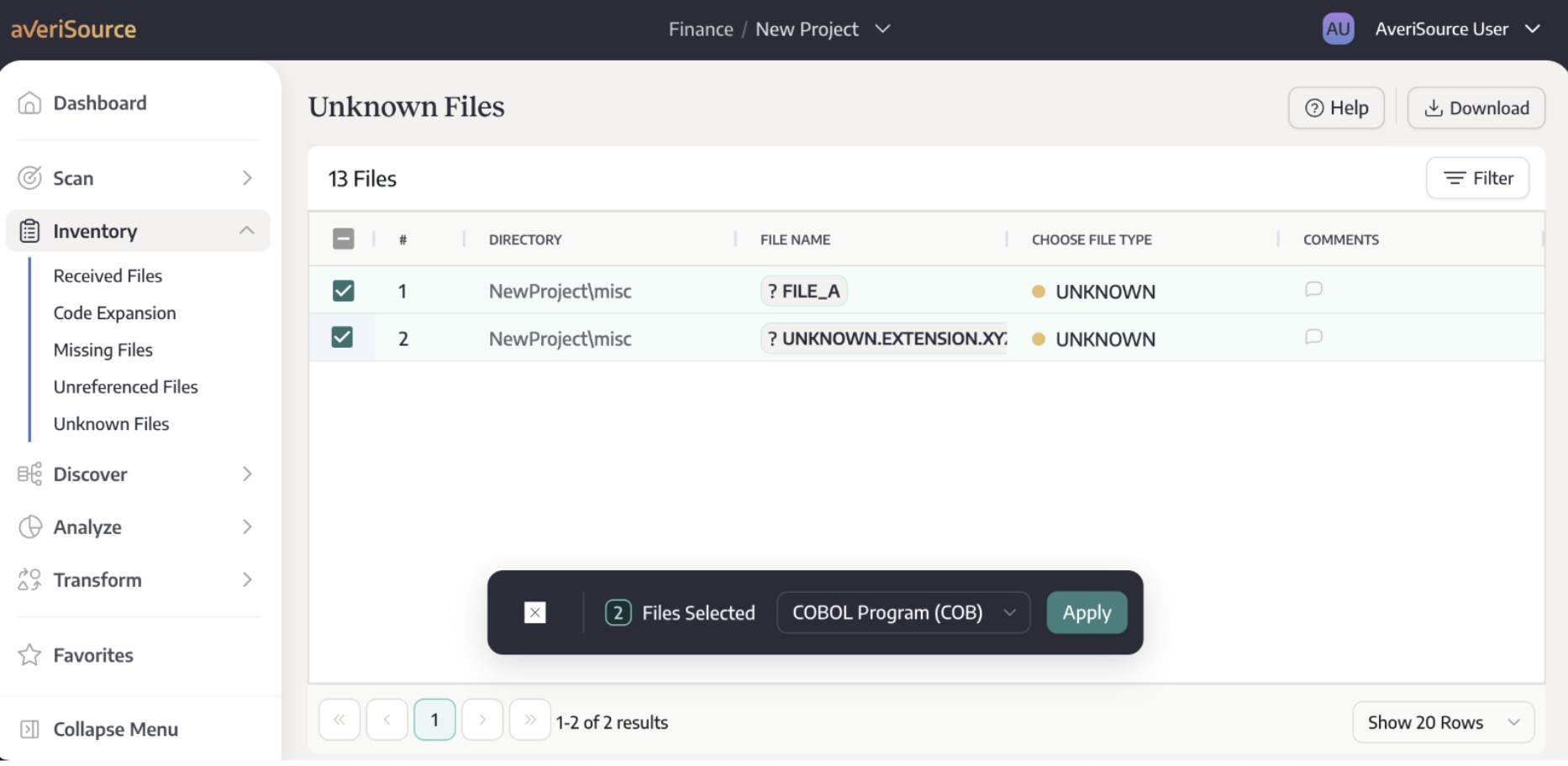Click the CHOOSE FILE TYPE column header
1568x766 pixels.
[1092, 239]
